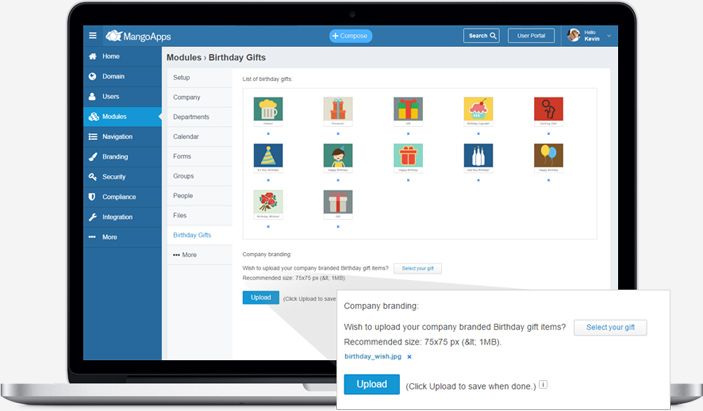Expand the user account dropdown arrow

click(609, 36)
